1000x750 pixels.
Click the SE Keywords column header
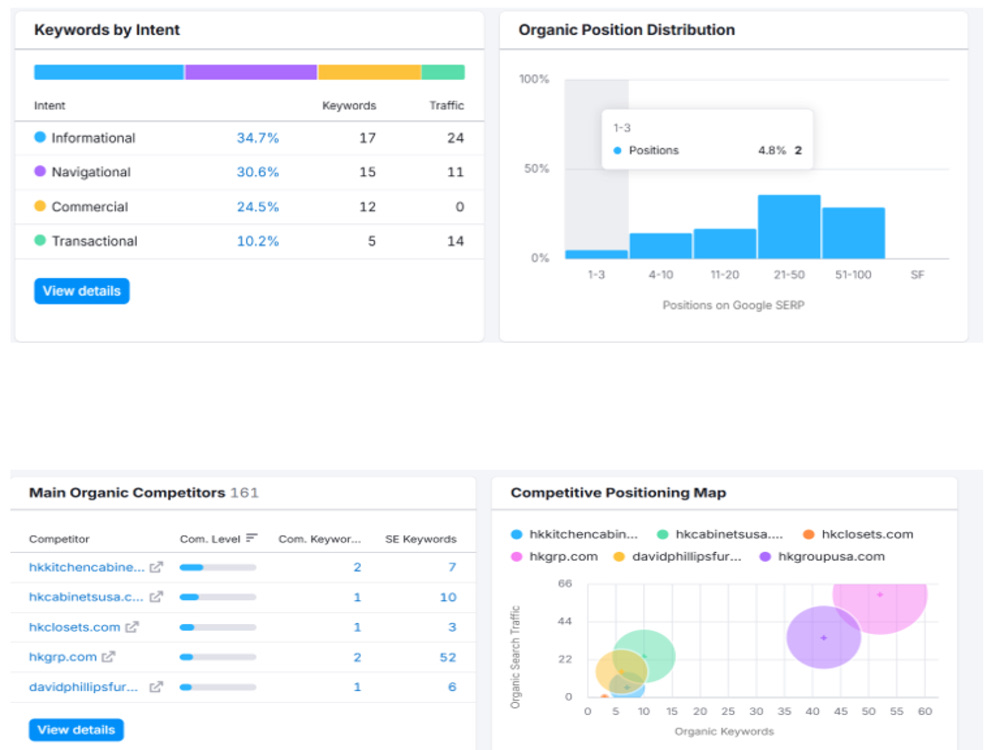[x=421, y=539]
